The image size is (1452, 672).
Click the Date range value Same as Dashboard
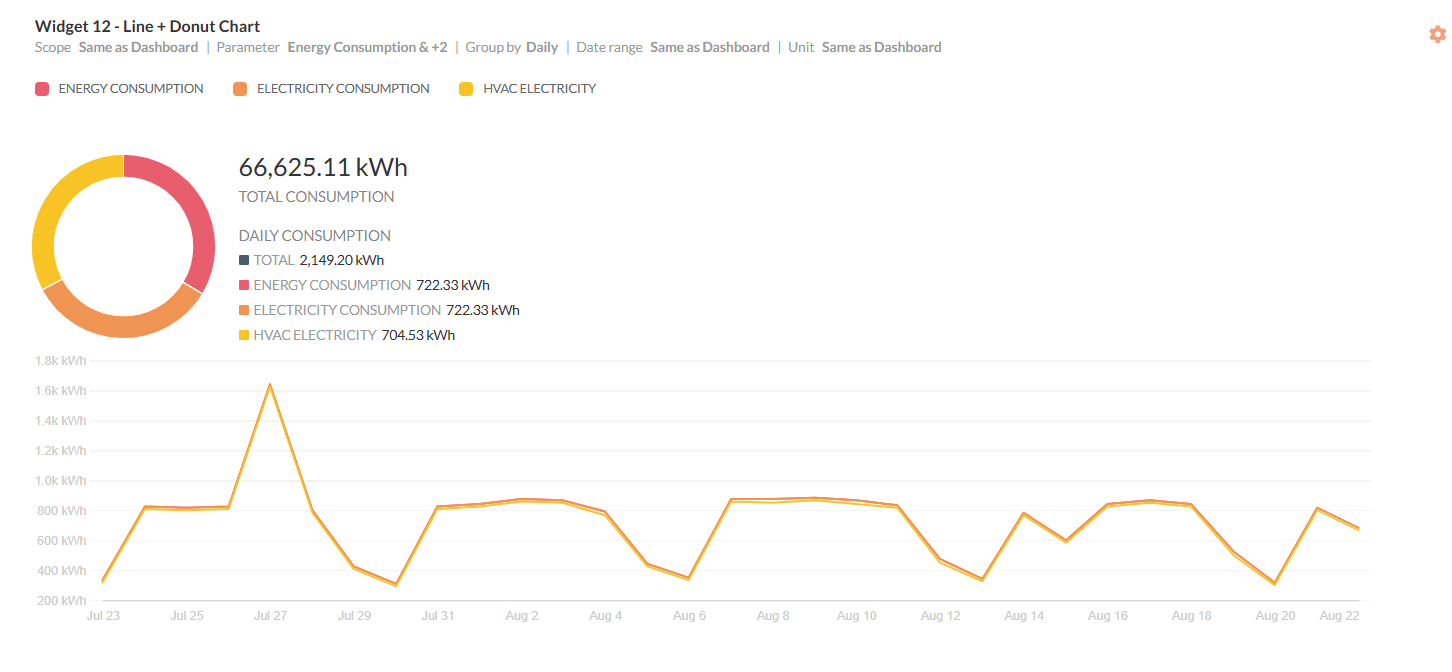click(710, 47)
